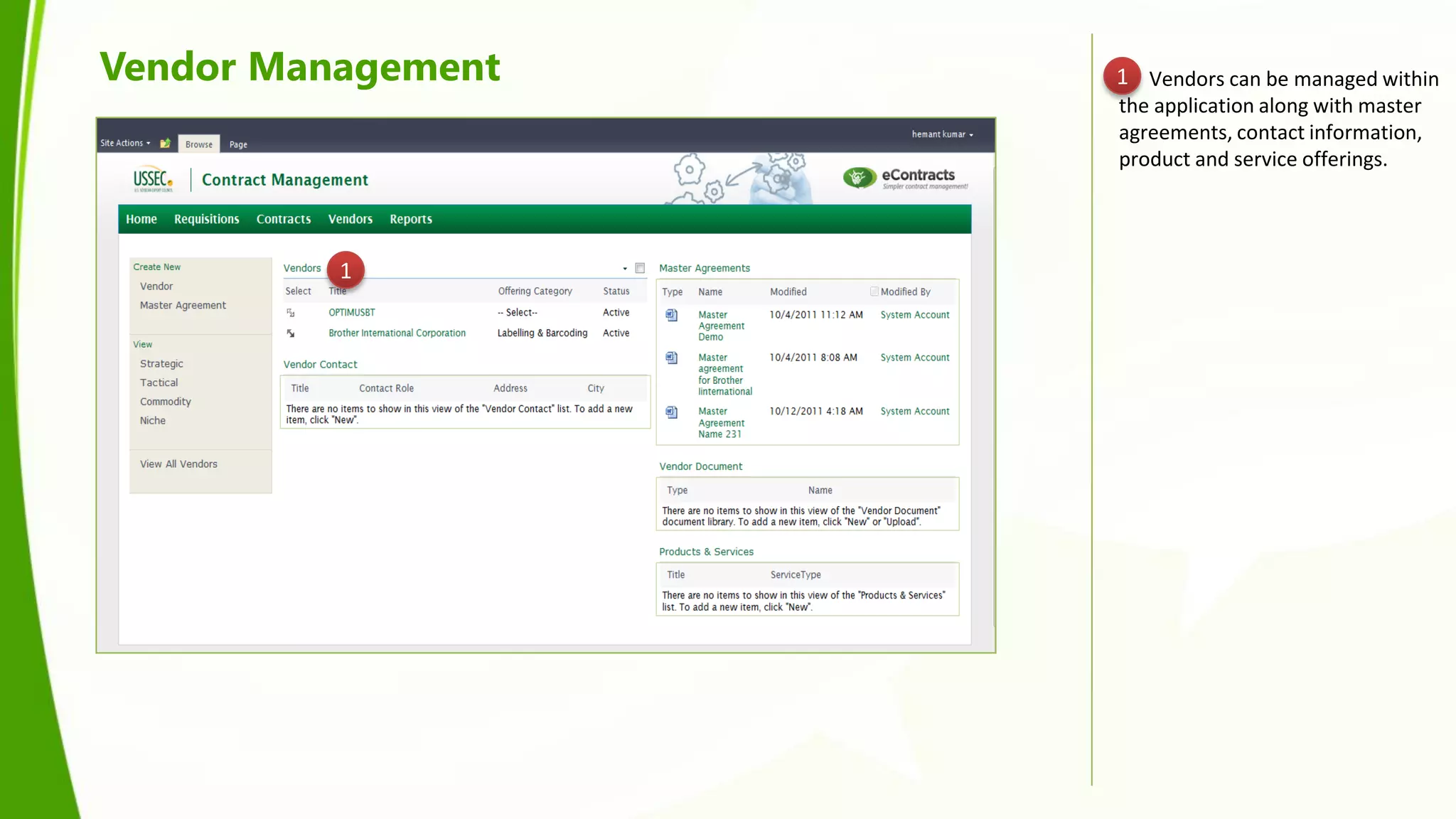The width and height of the screenshot is (1456, 819).
Task: Sort by City column in Vendor Contact
Action: pyautogui.click(x=596, y=389)
